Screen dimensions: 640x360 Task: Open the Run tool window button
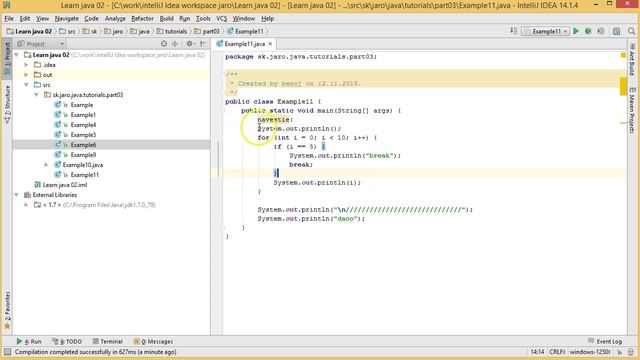click(x=29, y=341)
